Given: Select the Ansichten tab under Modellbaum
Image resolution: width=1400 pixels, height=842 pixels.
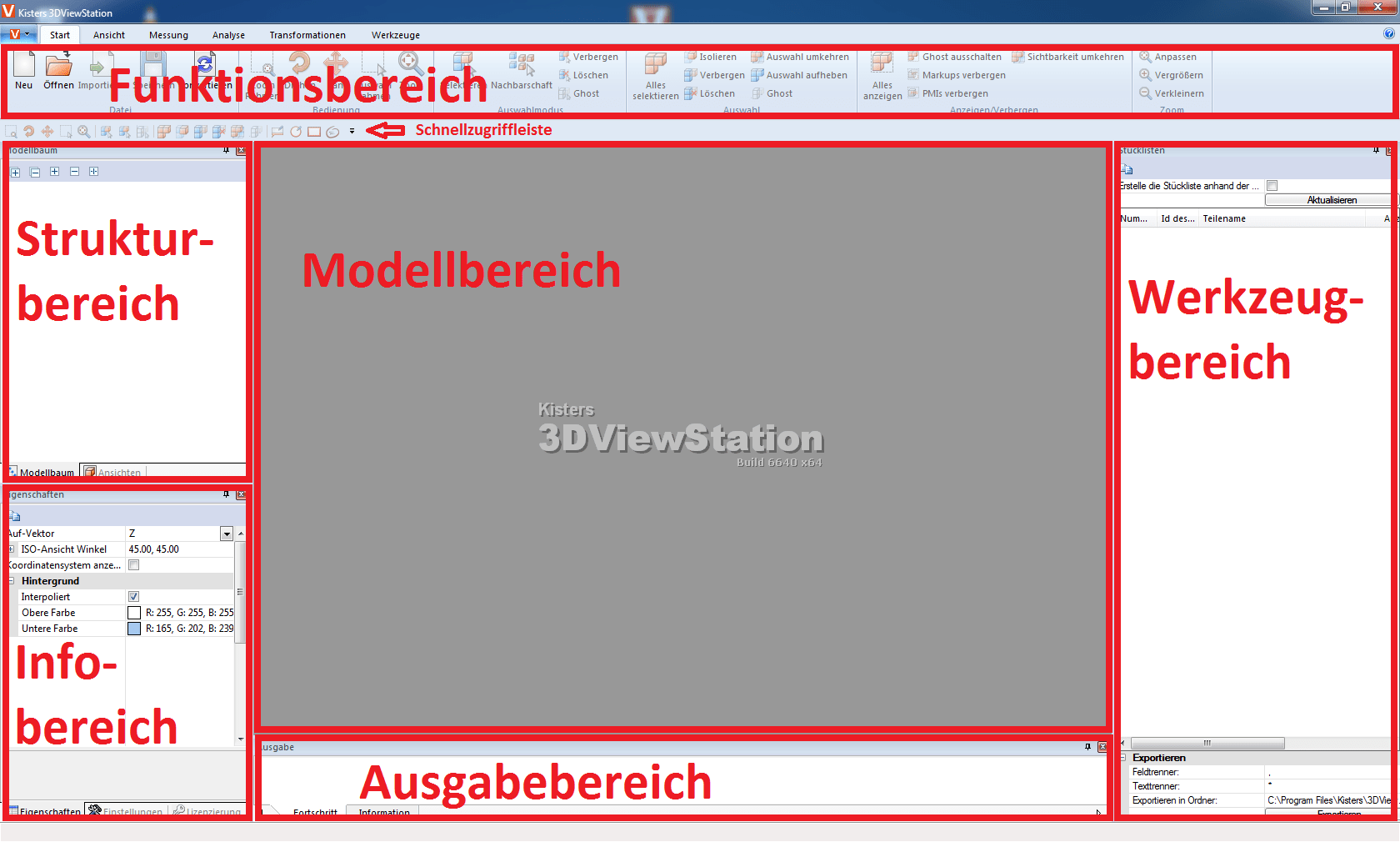Looking at the screenshot, I should click(x=112, y=472).
